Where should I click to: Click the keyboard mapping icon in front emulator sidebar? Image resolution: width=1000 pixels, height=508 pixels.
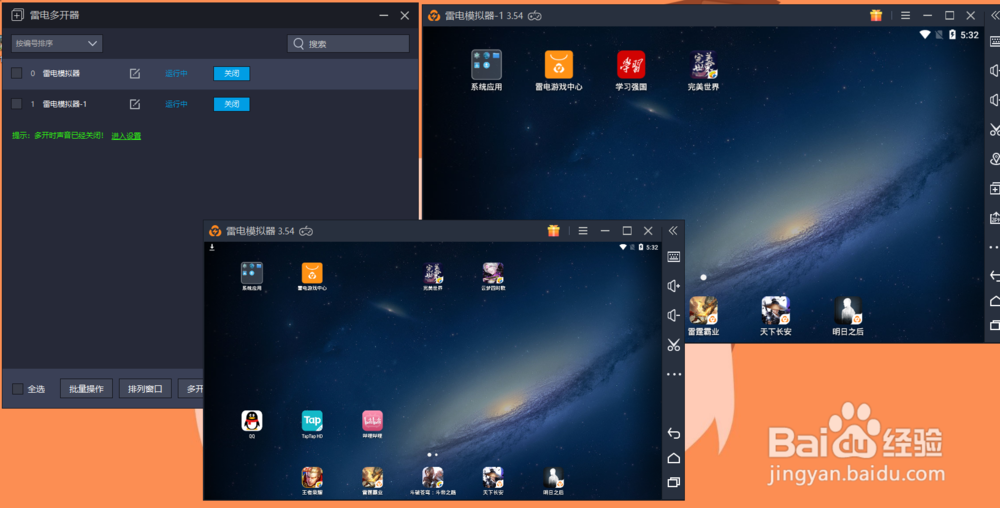(x=673, y=257)
